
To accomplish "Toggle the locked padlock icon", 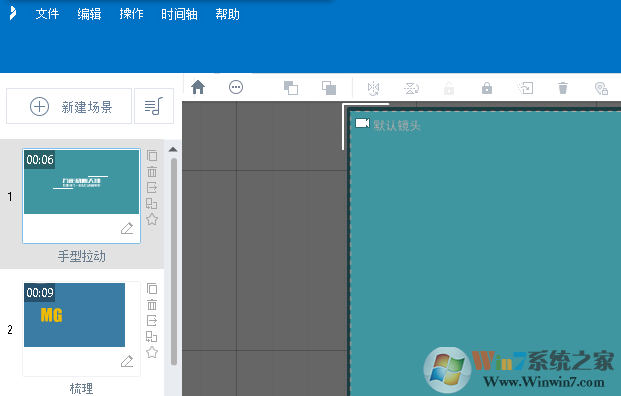I will tap(487, 88).
